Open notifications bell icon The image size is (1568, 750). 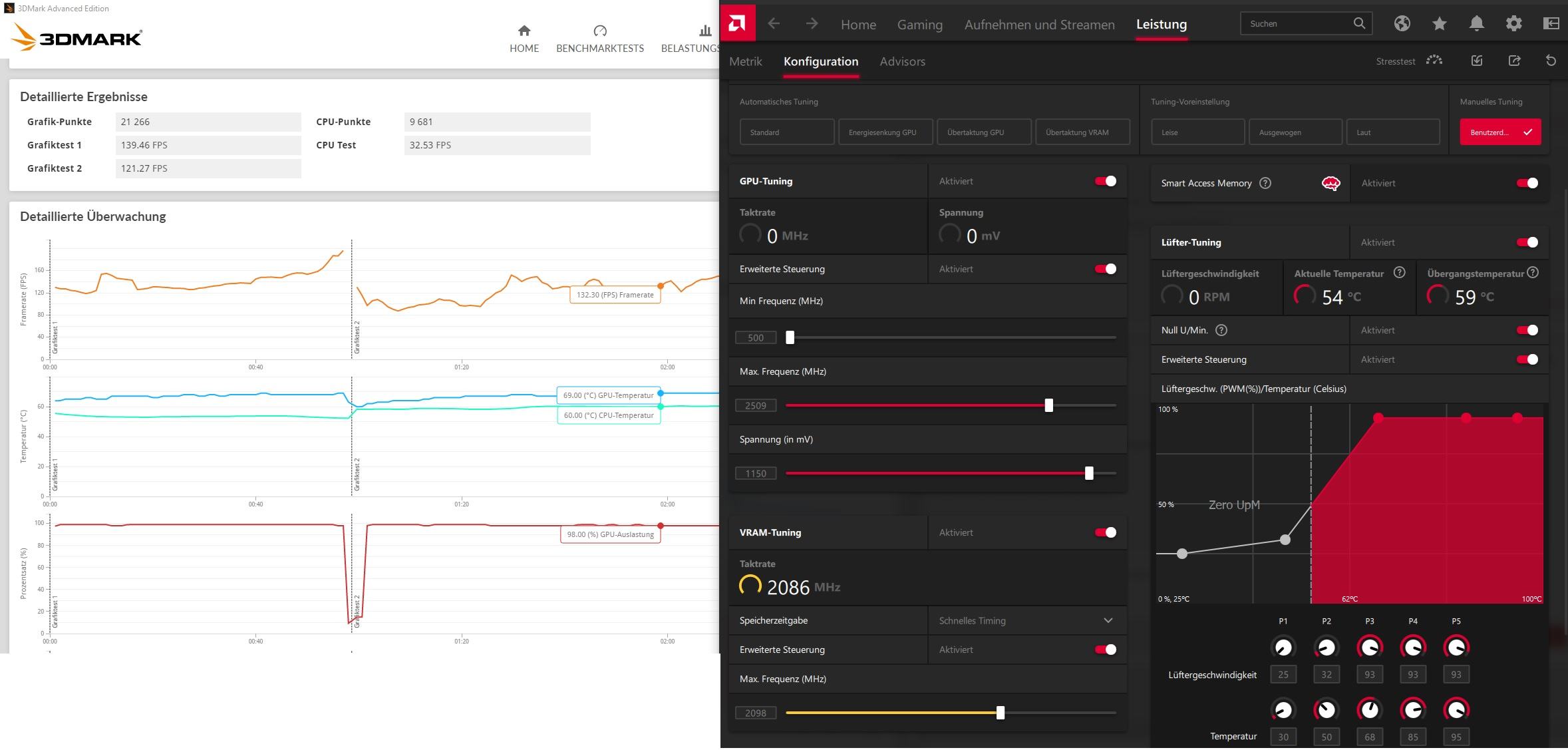pos(1477,24)
